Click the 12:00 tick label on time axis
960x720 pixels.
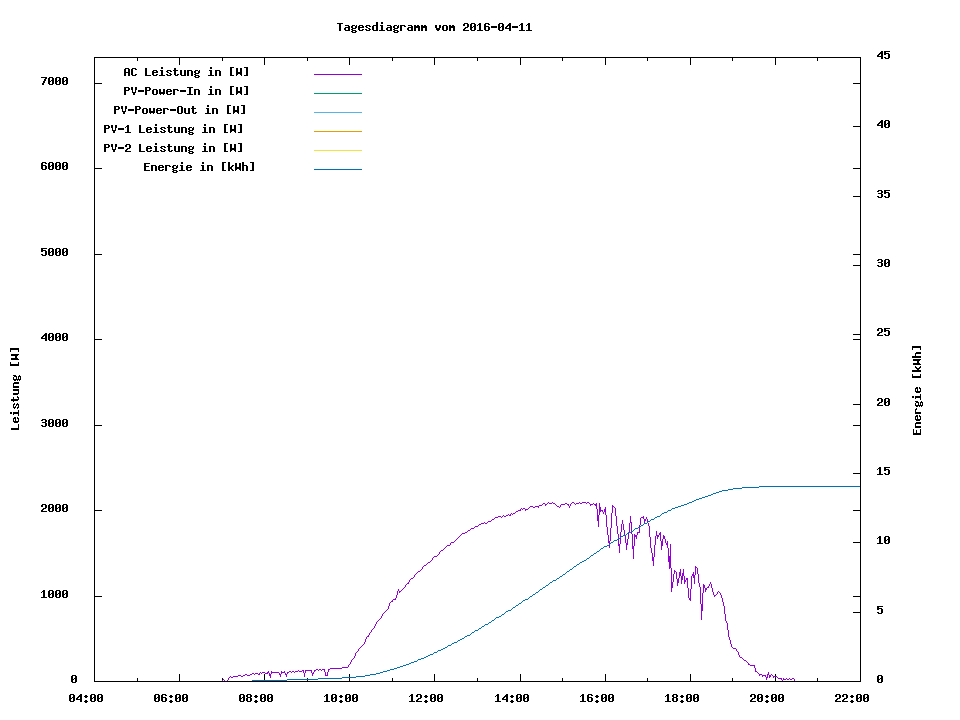[427, 698]
